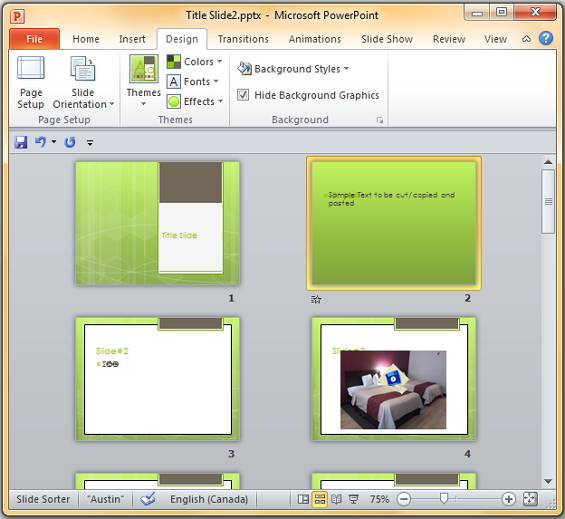Click the animation star icon under slide 2

coord(316,299)
